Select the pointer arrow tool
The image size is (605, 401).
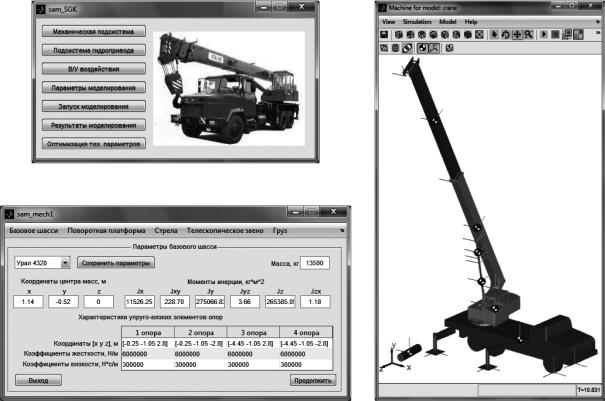pos(494,34)
